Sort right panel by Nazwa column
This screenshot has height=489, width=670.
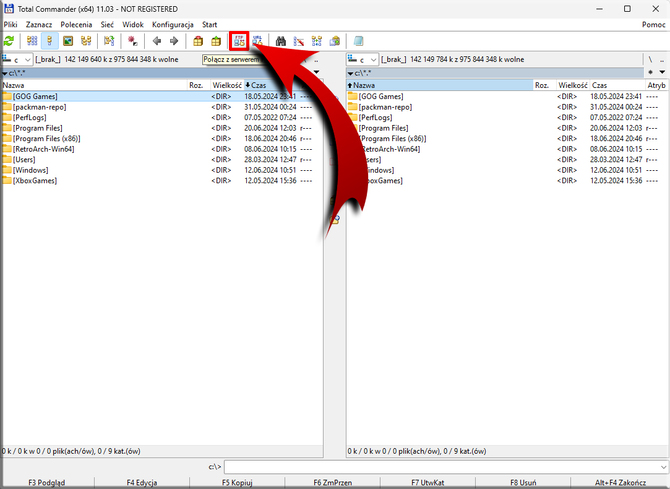pyautogui.click(x=440, y=85)
